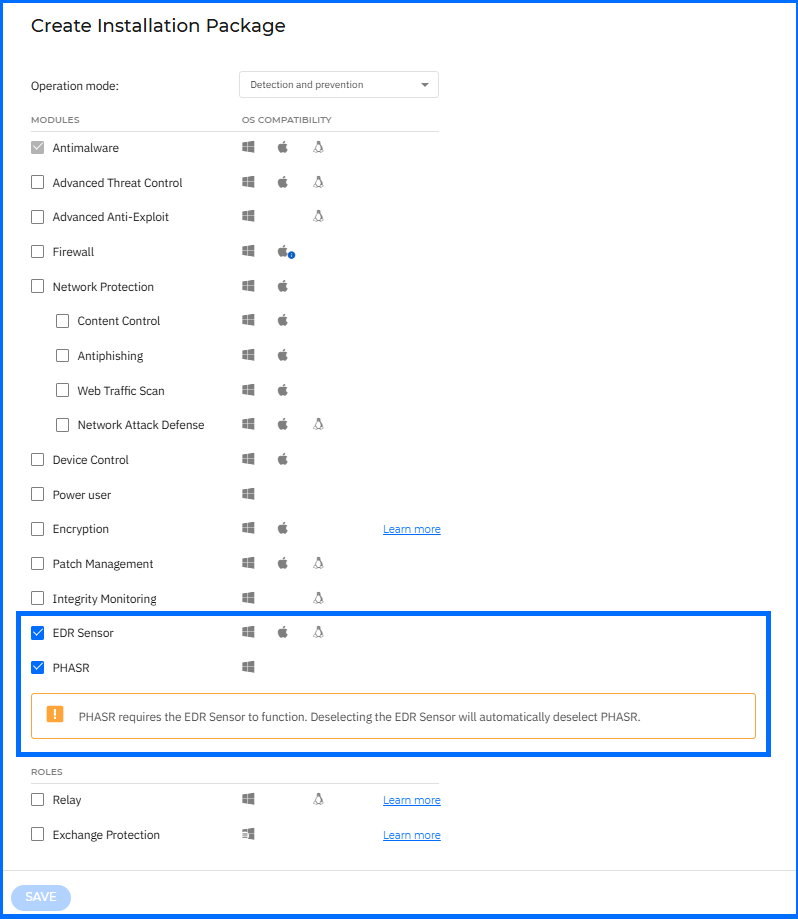Click Learn more next to Exchange Protection
The height and width of the screenshot is (919, 798).
(x=411, y=835)
